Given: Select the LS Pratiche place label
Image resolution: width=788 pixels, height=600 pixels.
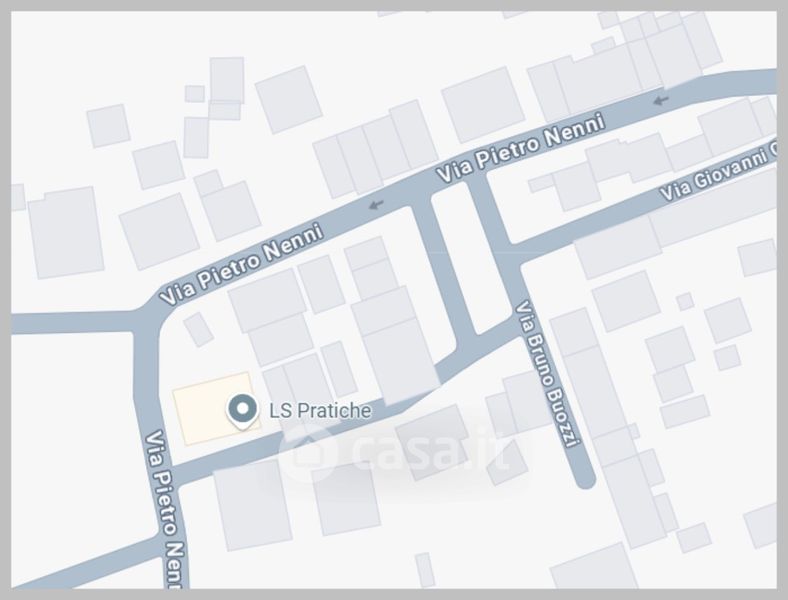Looking at the screenshot, I should [320, 411].
